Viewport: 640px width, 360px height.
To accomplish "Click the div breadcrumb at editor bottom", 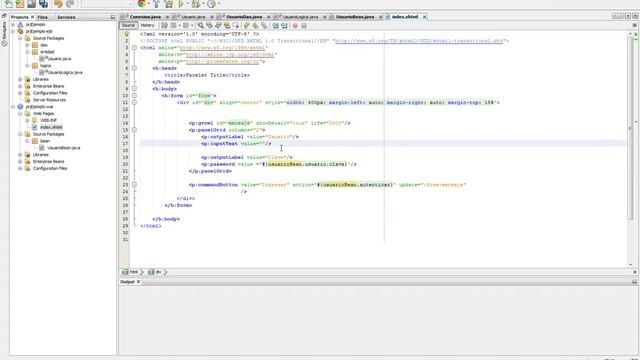I will (156, 272).
